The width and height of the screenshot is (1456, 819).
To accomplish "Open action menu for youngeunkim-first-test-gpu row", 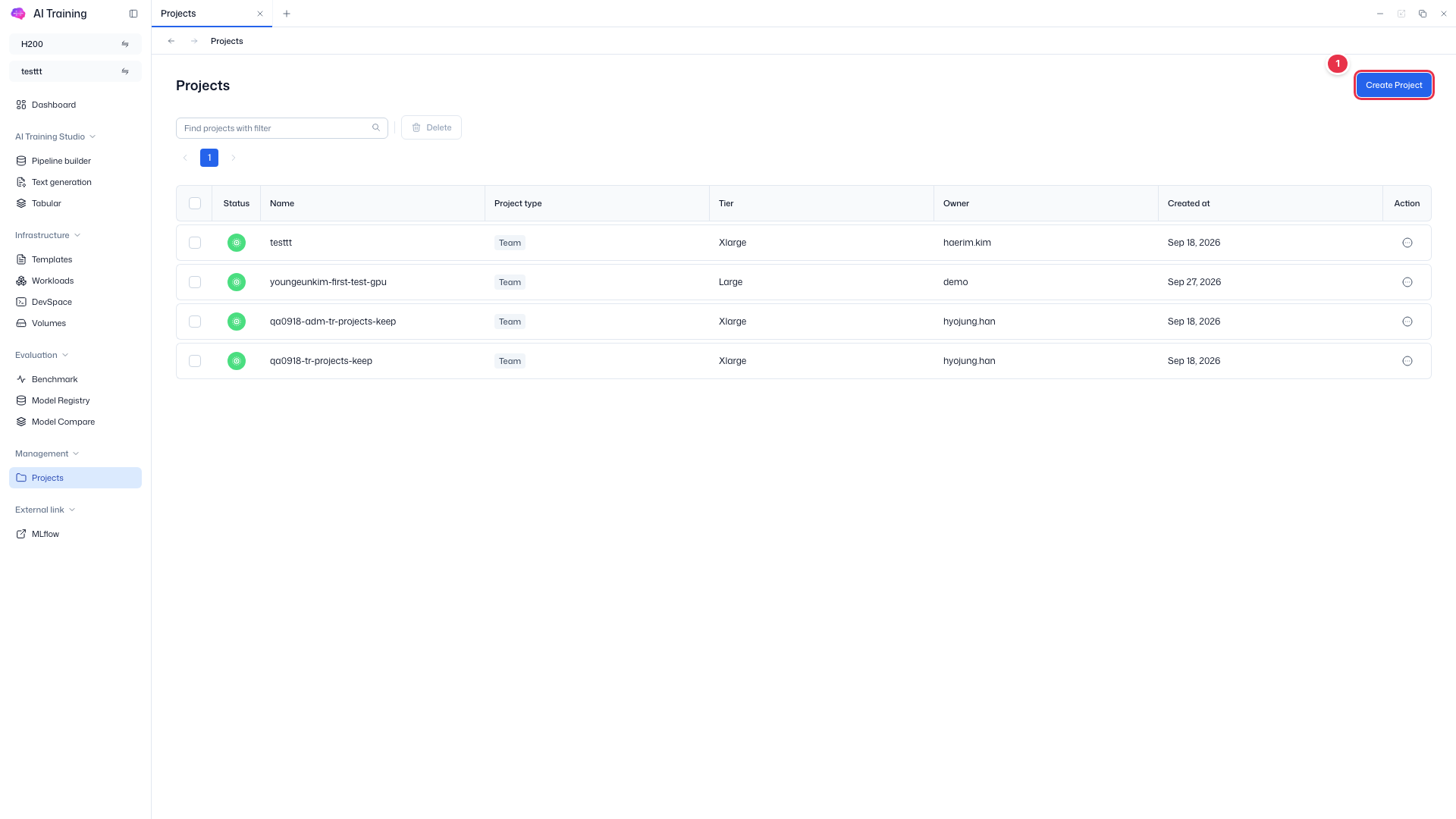I will [x=1407, y=282].
